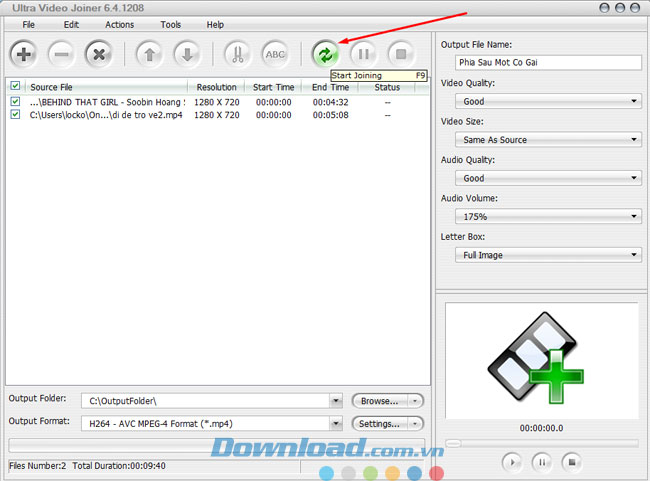
Task: Click the Source File column header
Action: (x=107, y=87)
